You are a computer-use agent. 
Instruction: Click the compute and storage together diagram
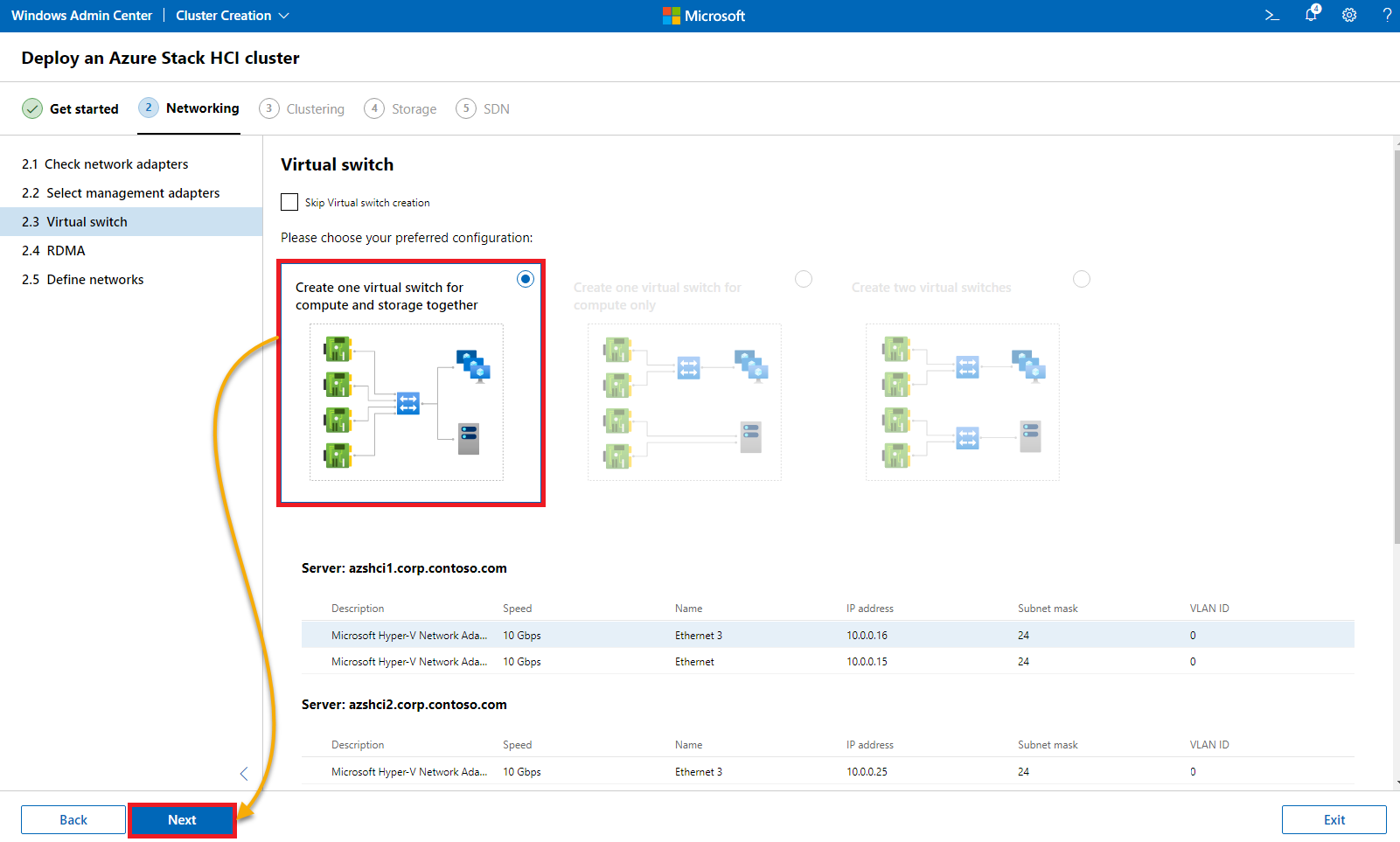[407, 402]
